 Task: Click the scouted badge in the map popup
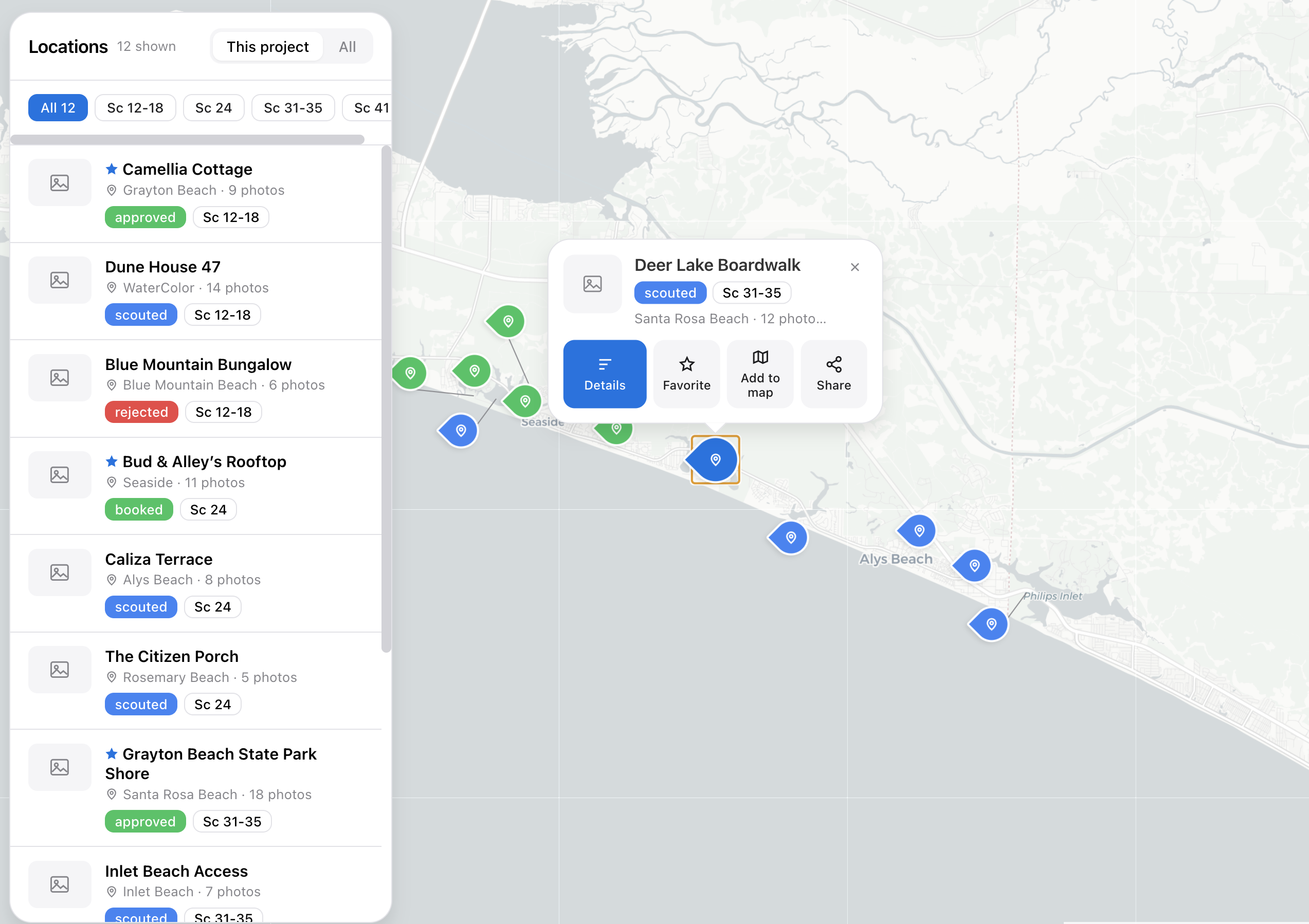coord(670,293)
